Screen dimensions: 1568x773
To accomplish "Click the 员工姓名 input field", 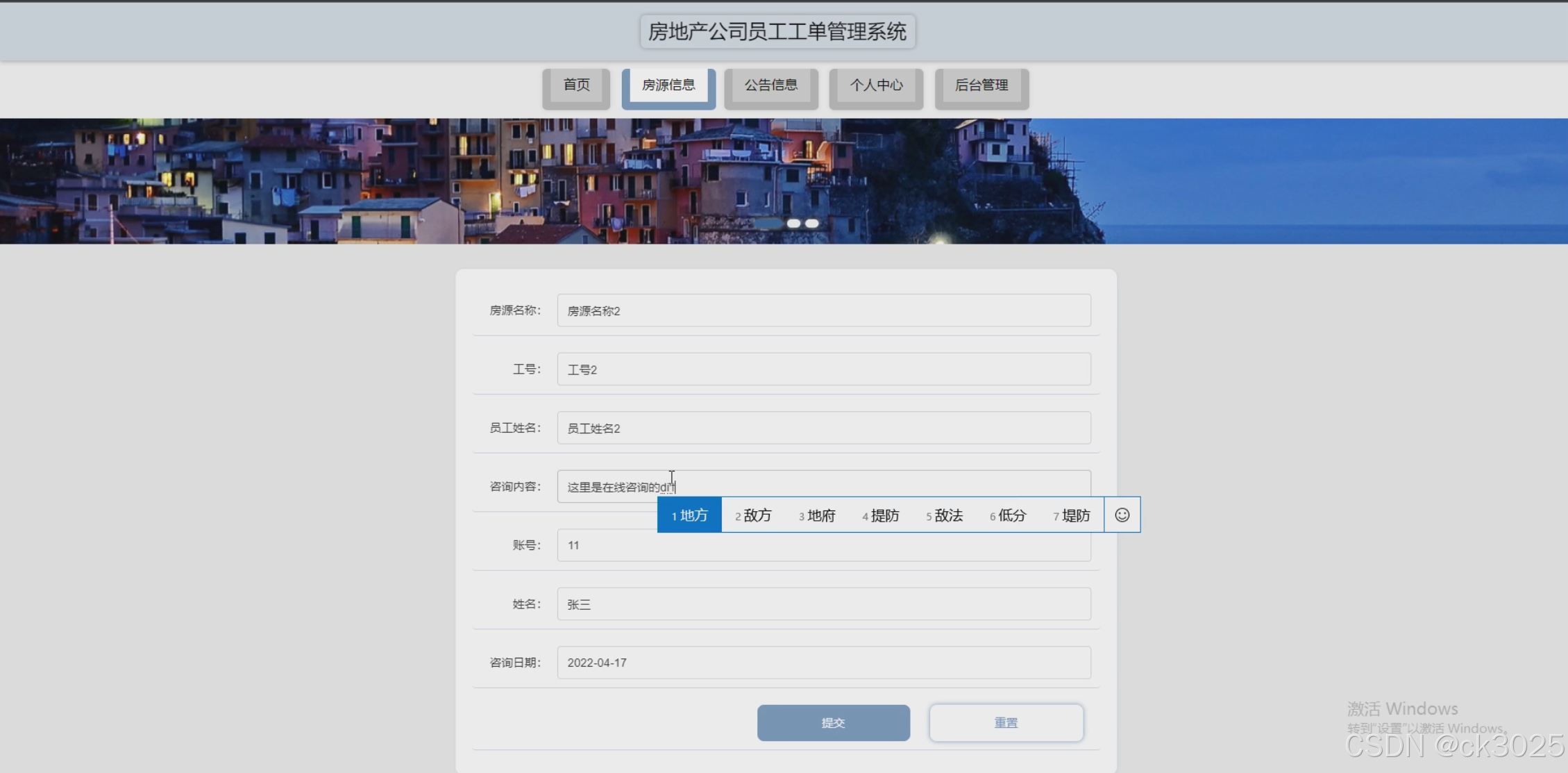I will point(823,428).
